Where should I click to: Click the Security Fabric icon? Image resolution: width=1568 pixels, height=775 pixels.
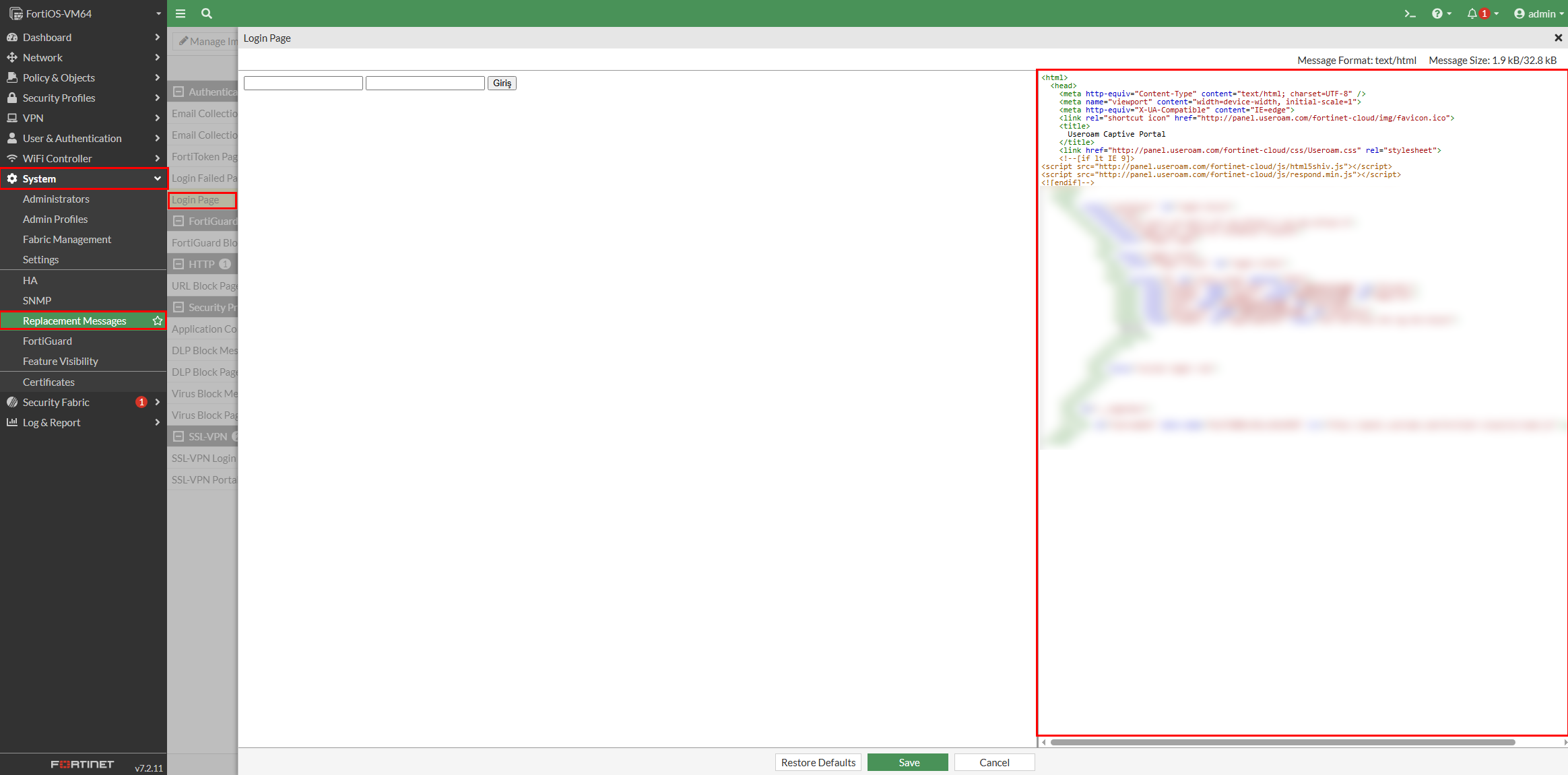(12, 402)
